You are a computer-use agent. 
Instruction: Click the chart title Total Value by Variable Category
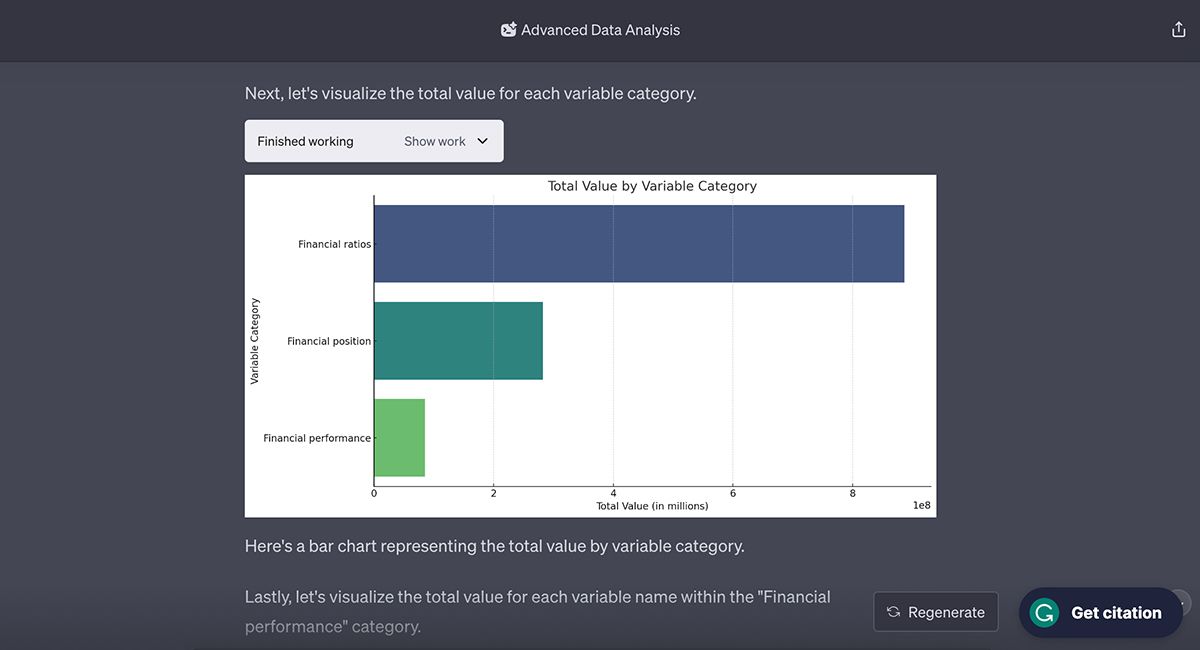(652, 186)
